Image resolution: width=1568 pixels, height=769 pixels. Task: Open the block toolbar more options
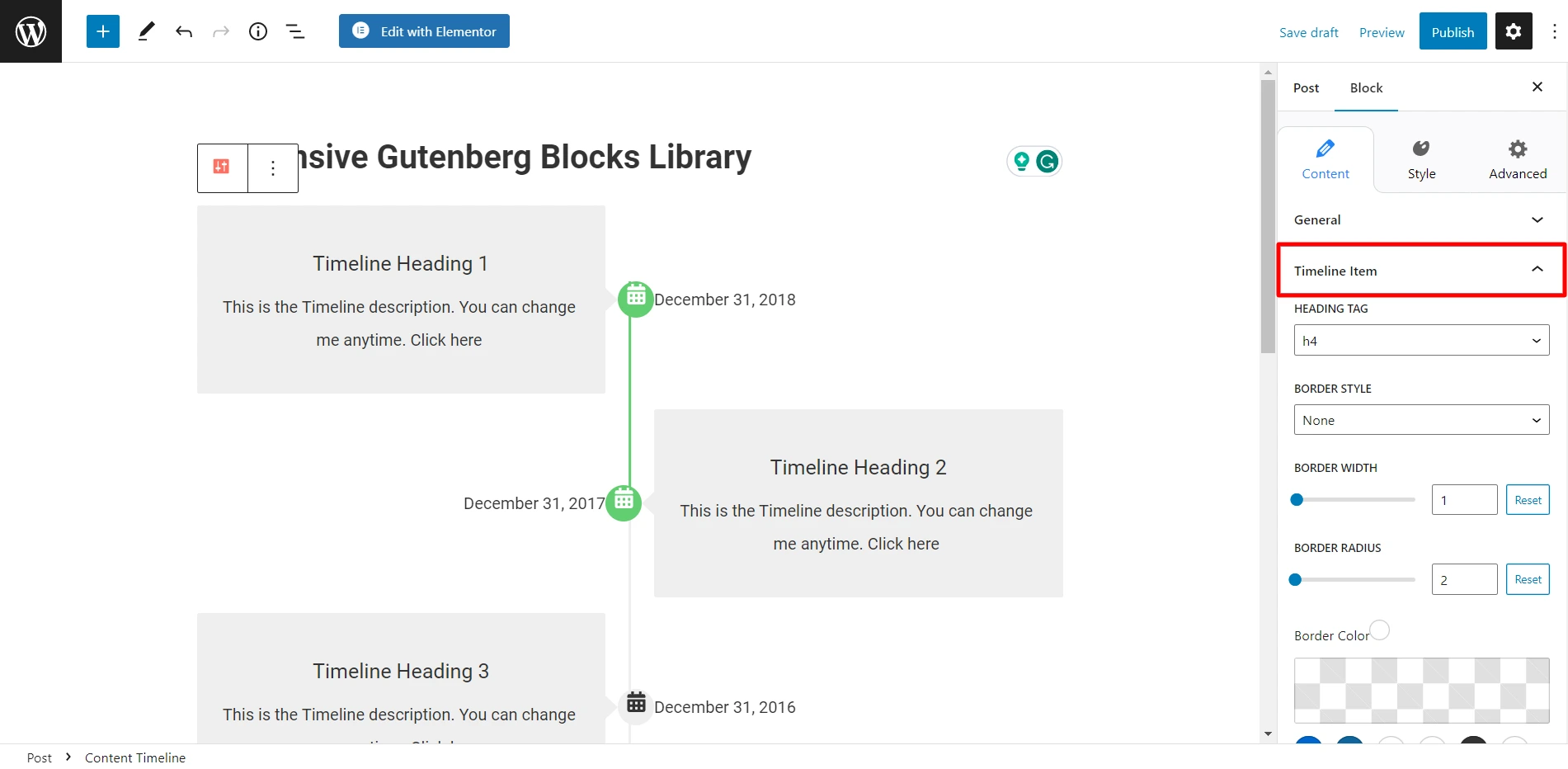coord(273,167)
